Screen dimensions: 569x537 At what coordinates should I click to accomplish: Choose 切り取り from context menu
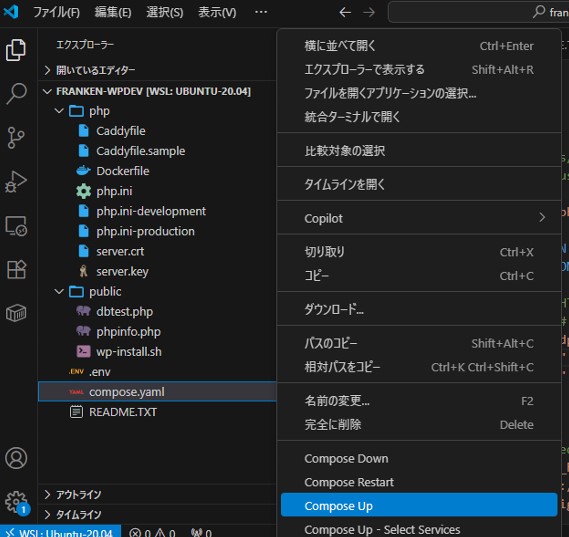coord(419,252)
